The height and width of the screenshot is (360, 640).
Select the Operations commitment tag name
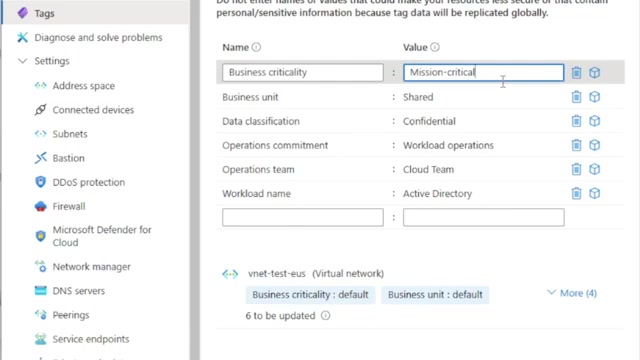pyautogui.click(x=275, y=145)
